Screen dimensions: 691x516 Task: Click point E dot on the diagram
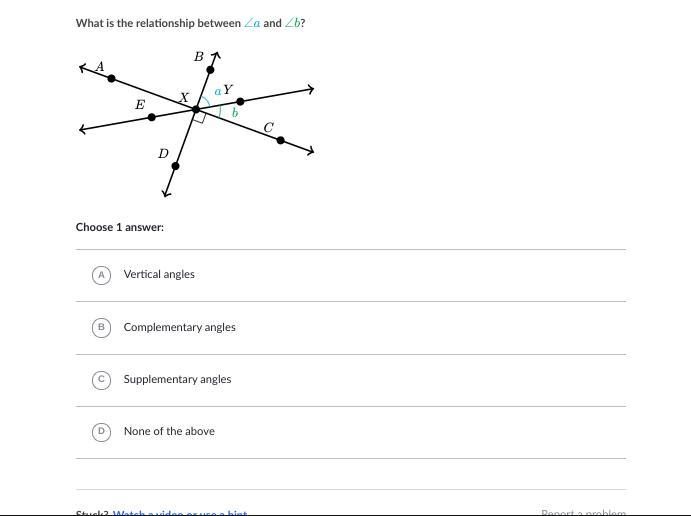click(x=152, y=117)
